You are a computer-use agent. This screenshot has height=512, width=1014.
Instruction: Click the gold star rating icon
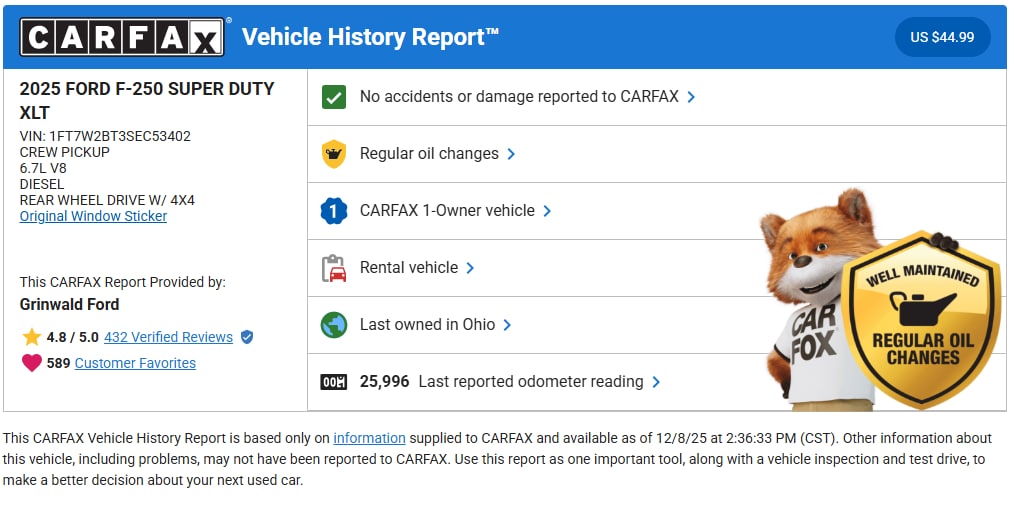click(32, 337)
